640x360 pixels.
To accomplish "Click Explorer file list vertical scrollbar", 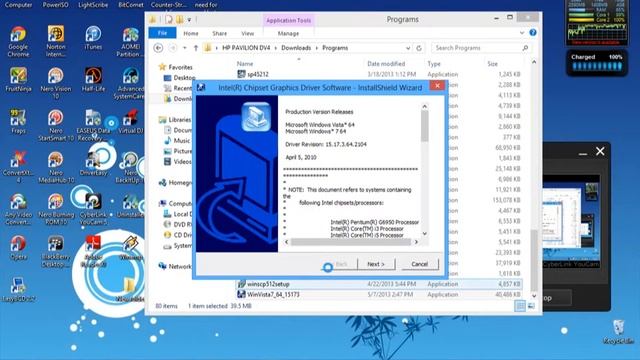I will point(534,180).
